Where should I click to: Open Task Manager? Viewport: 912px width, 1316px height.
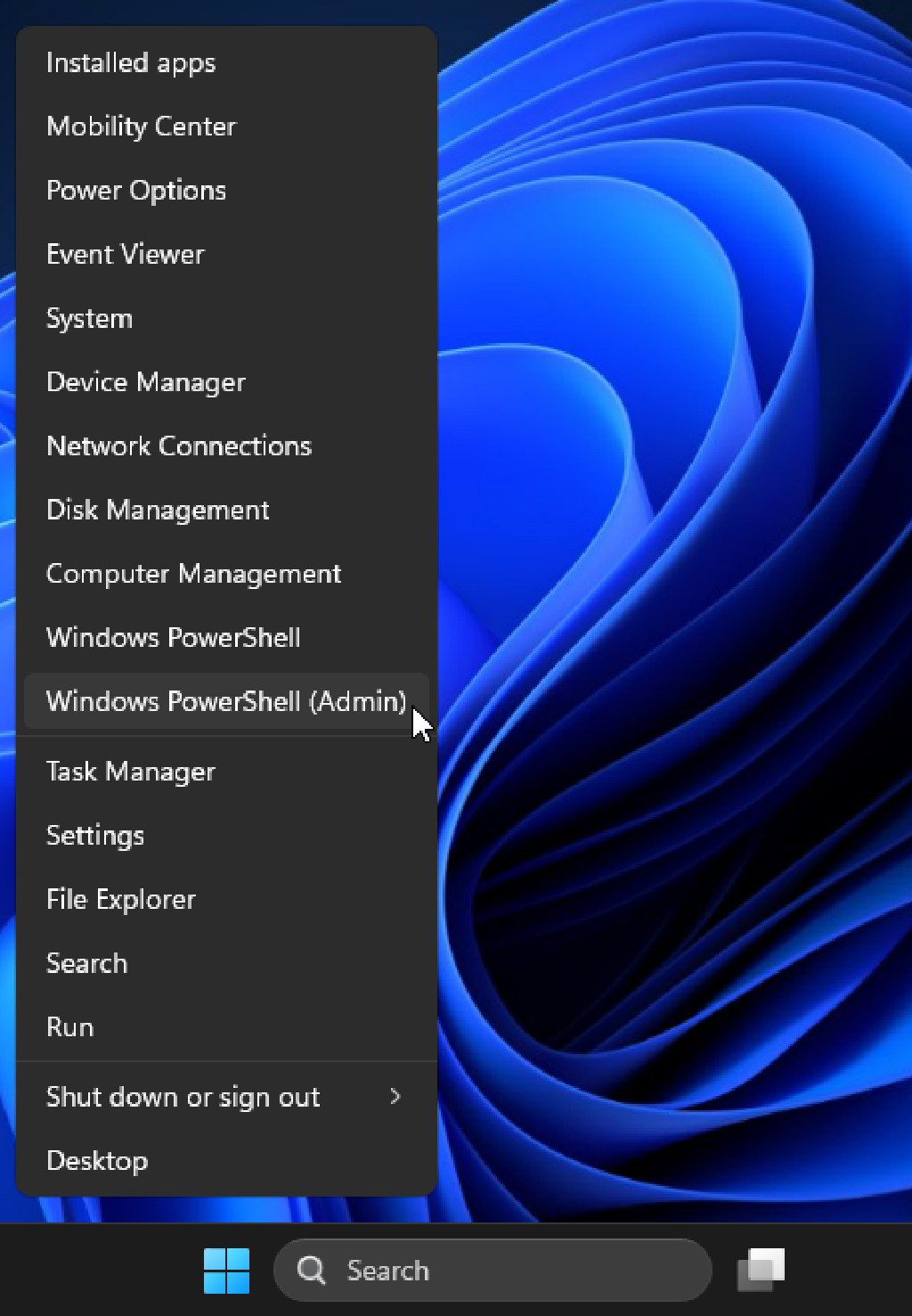[130, 772]
